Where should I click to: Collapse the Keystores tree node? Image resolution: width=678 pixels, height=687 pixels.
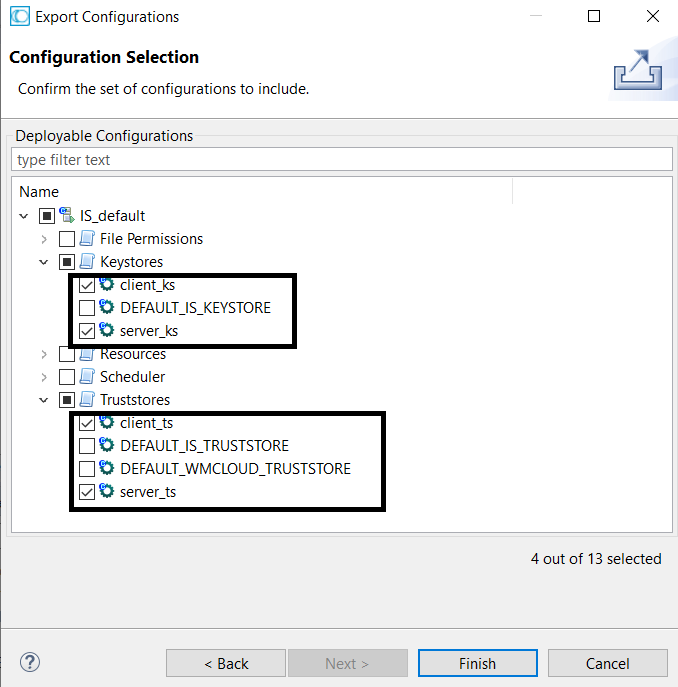pyautogui.click(x=44, y=262)
